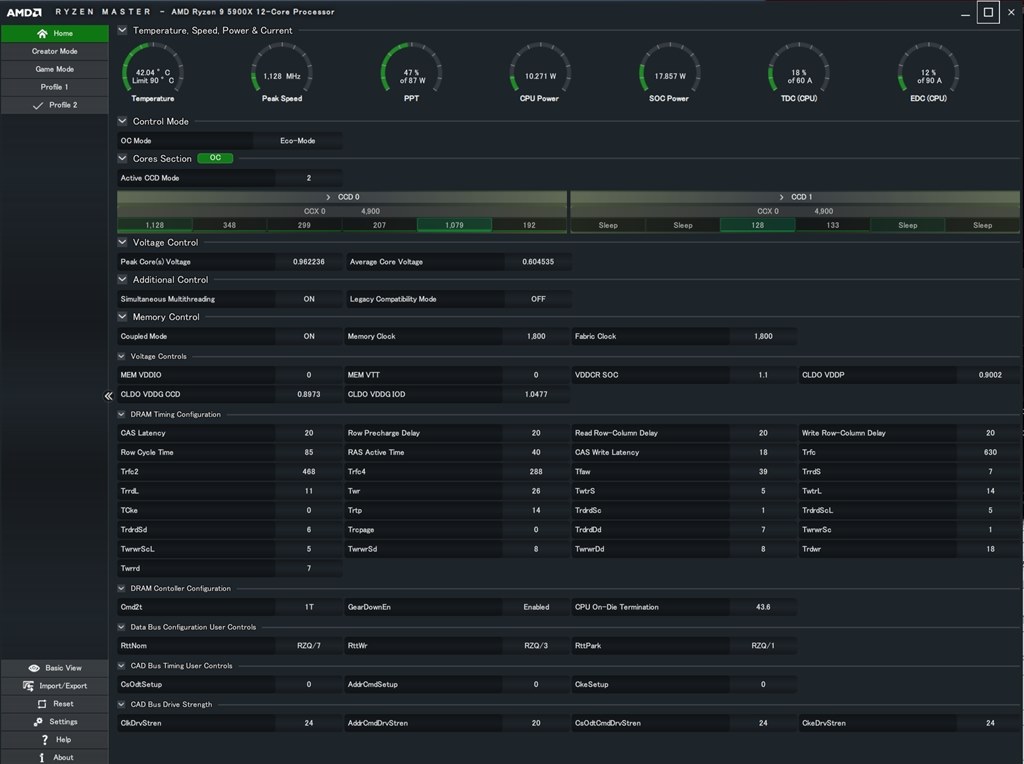This screenshot has width=1024, height=764.
Task: Click Coupled Mode ON value
Action: pyautogui.click(x=309, y=336)
